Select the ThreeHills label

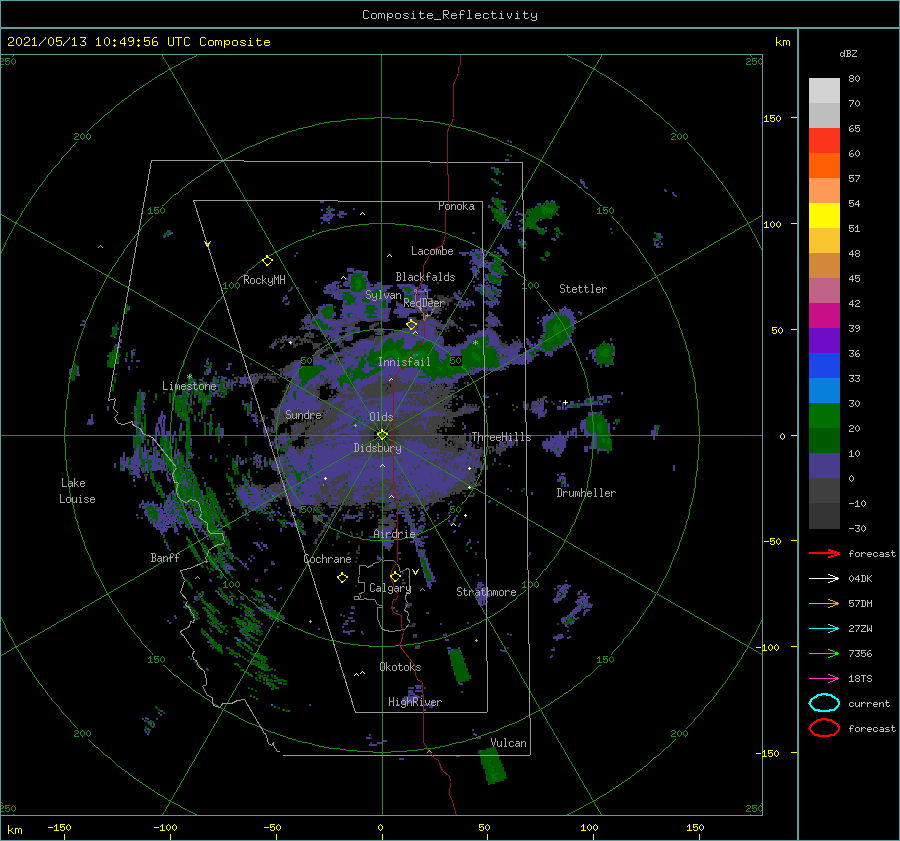pos(501,437)
